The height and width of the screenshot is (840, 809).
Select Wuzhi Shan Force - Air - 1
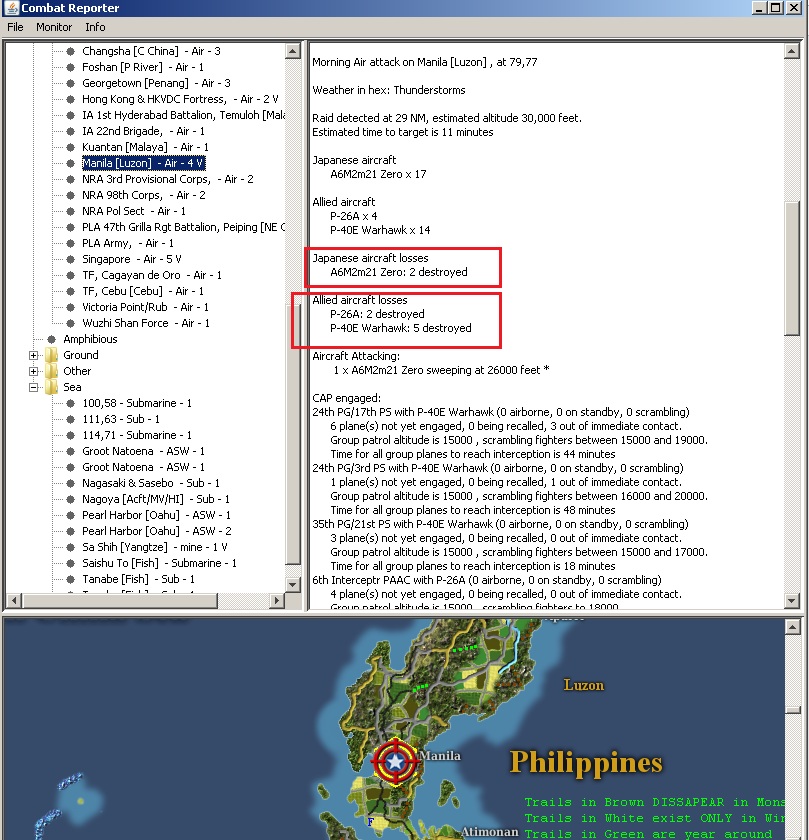pos(146,324)
